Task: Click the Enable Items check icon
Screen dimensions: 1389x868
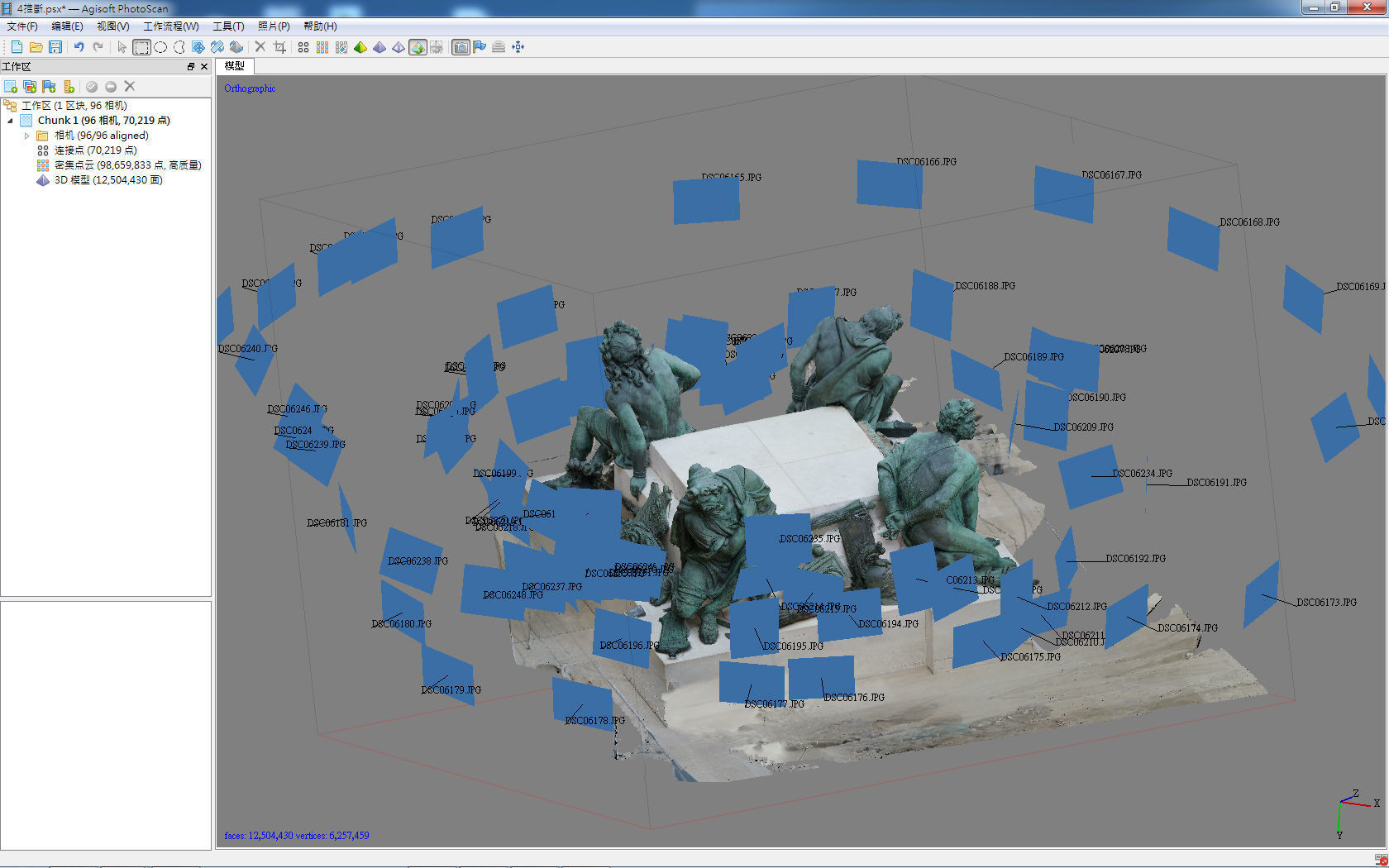Action: (92, 87)
